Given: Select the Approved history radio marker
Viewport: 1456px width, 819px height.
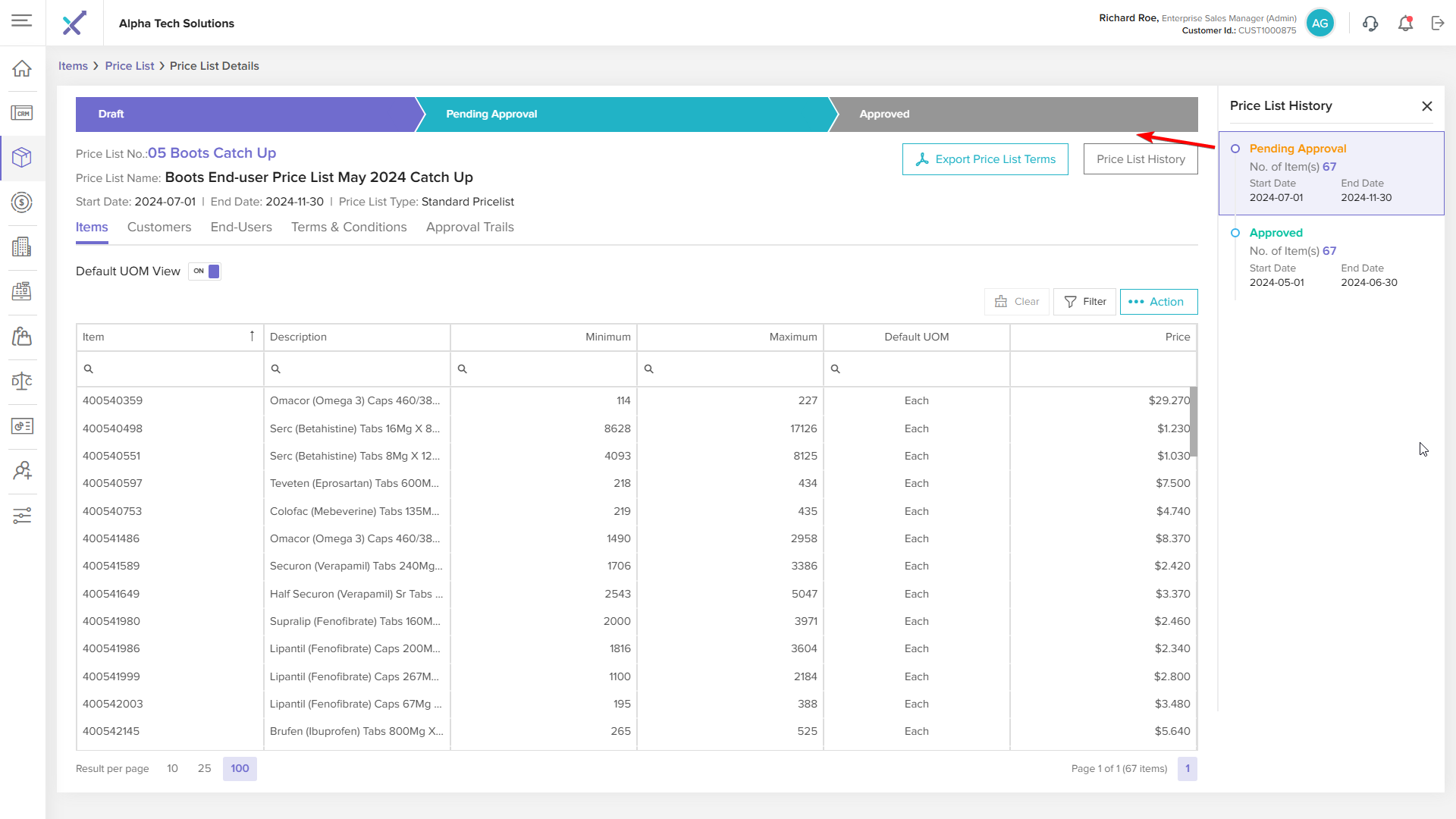Looking at the screenshot, I should pyautogui.click(x=1235, y=233).
